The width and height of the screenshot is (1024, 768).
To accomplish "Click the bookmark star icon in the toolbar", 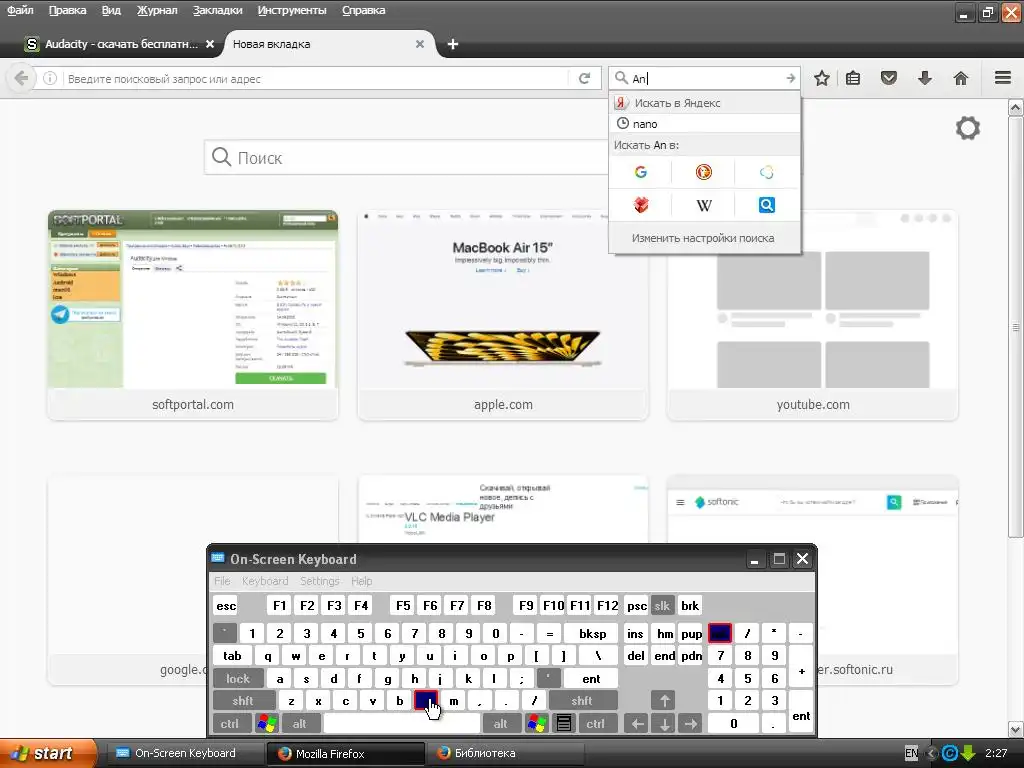I will [x=822, y=78].
